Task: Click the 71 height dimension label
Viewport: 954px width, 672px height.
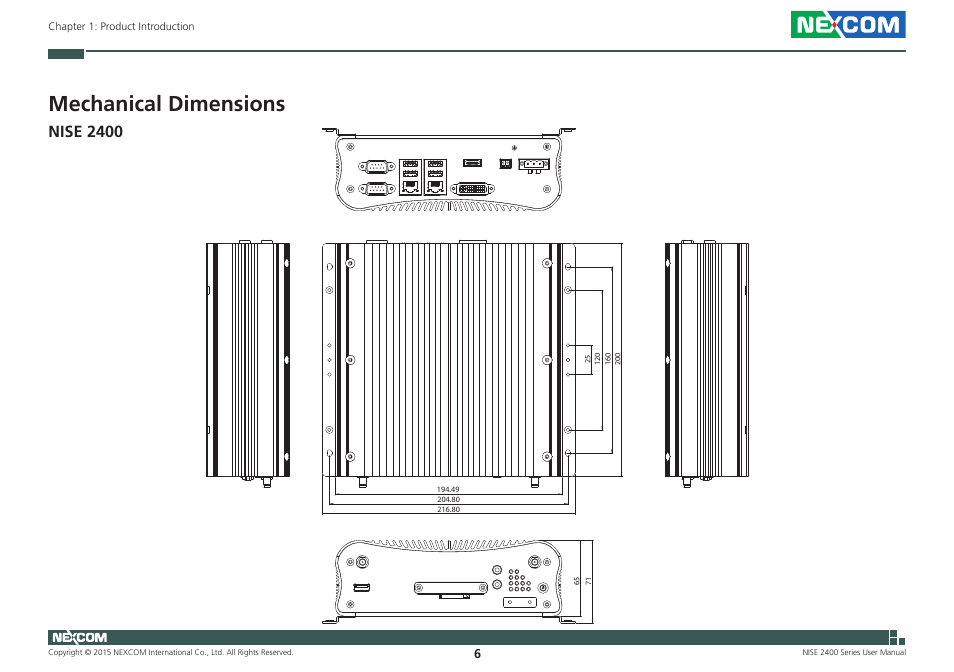Action: click(588, 581)
